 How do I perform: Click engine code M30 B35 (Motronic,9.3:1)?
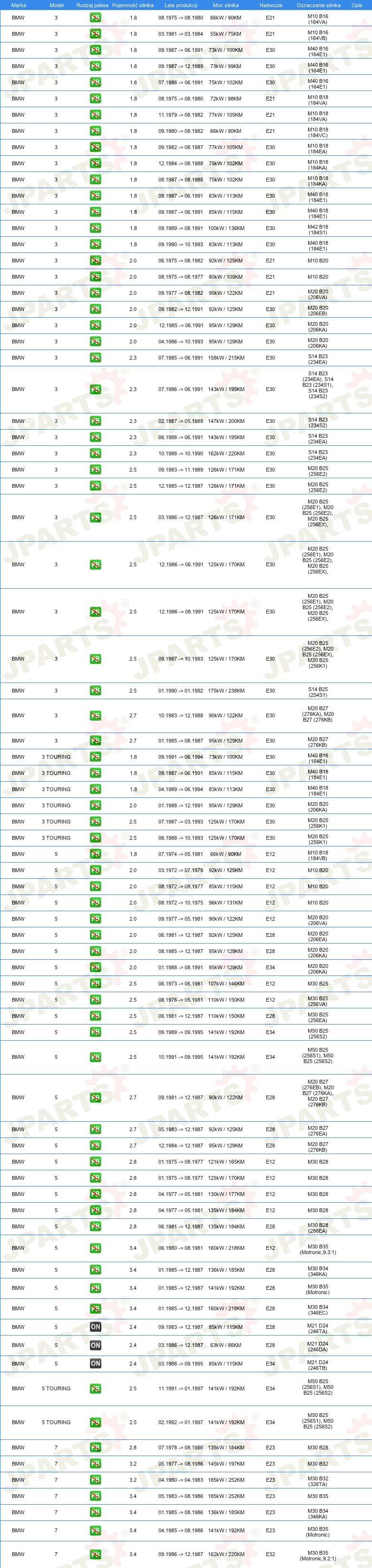click(317, 1250)
